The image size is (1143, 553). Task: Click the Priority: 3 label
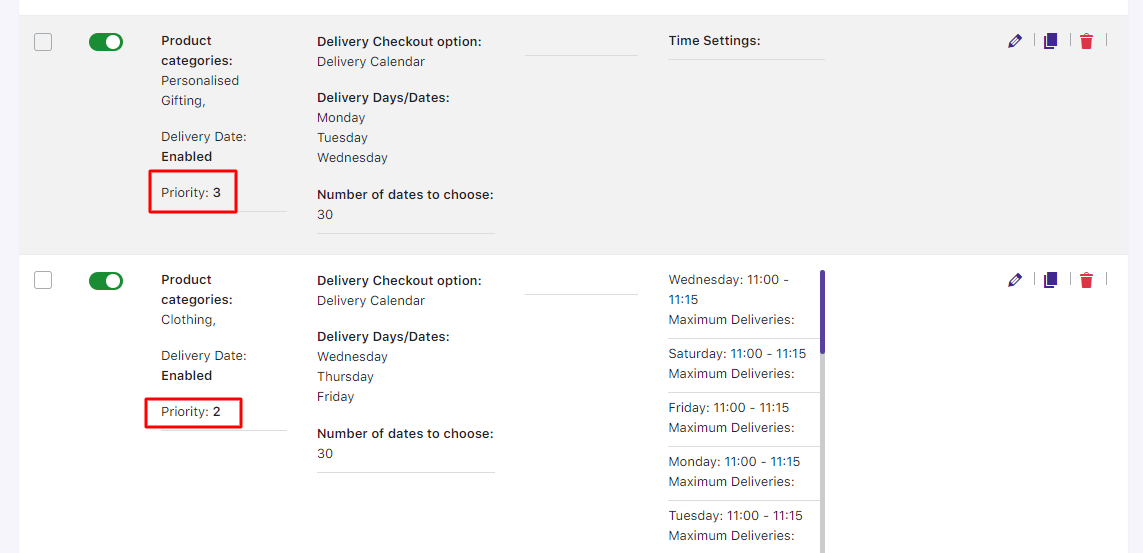pyautogui.click(x=191, y=193)
